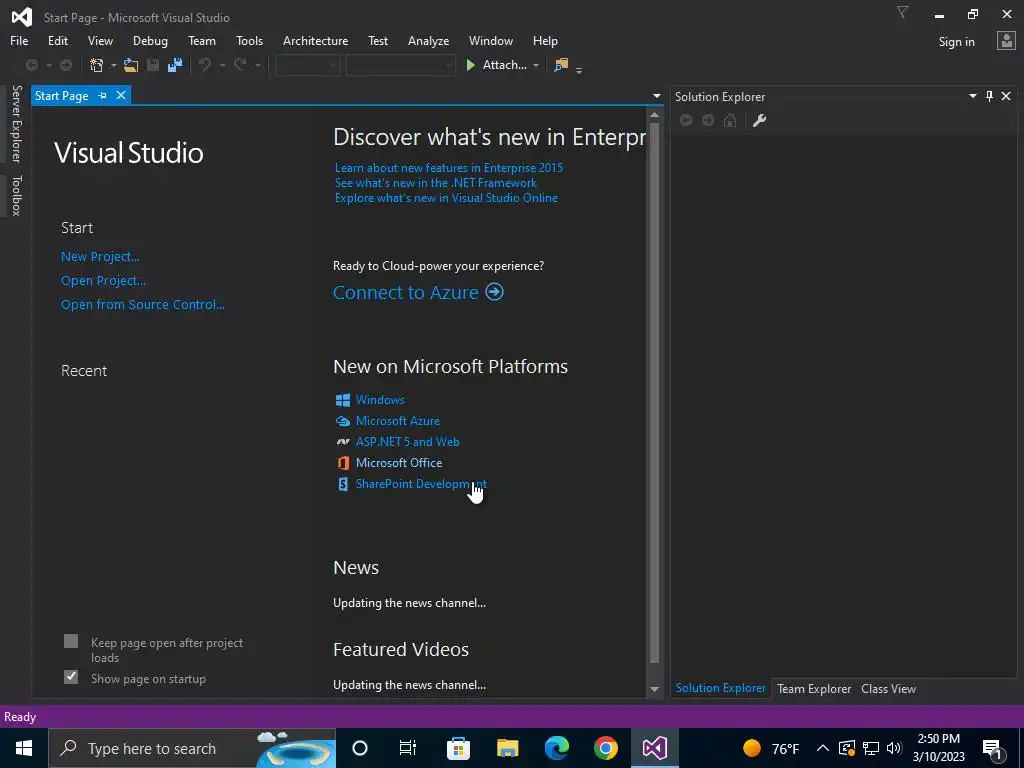Open the Redo history dropdown arrow

click(x=257, y=65)
